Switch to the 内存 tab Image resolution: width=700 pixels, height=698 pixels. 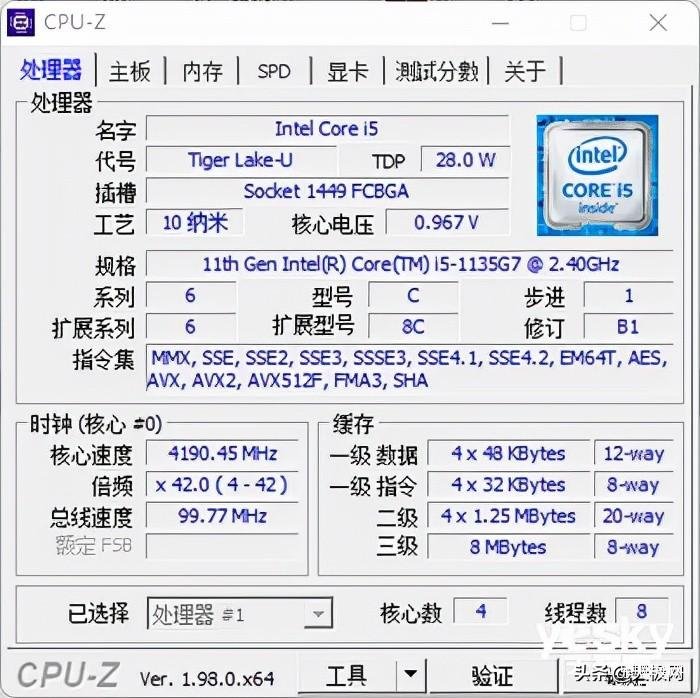coord(202,71)
